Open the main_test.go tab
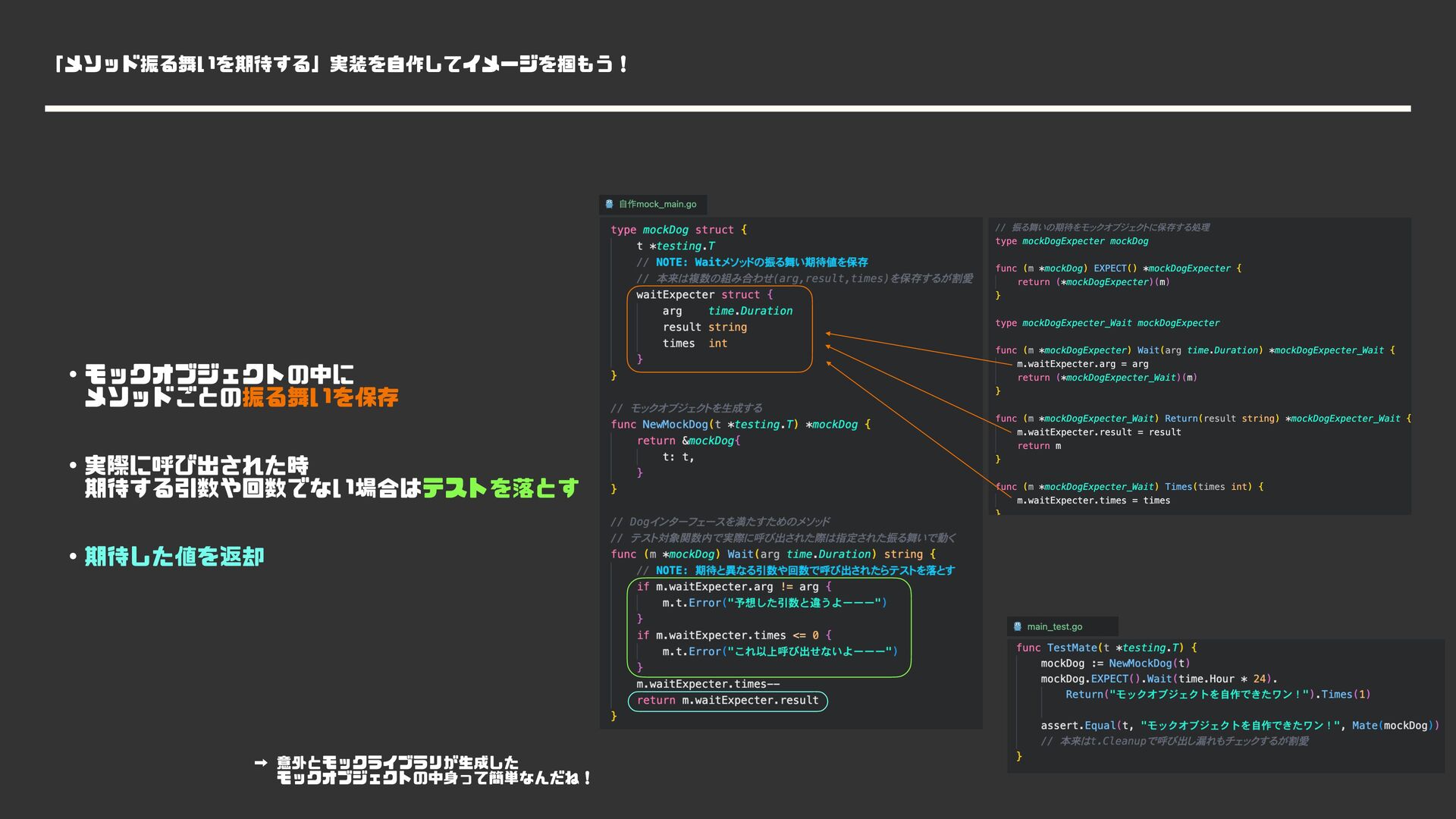The image size is (1456, 819). coord(1054,626)
